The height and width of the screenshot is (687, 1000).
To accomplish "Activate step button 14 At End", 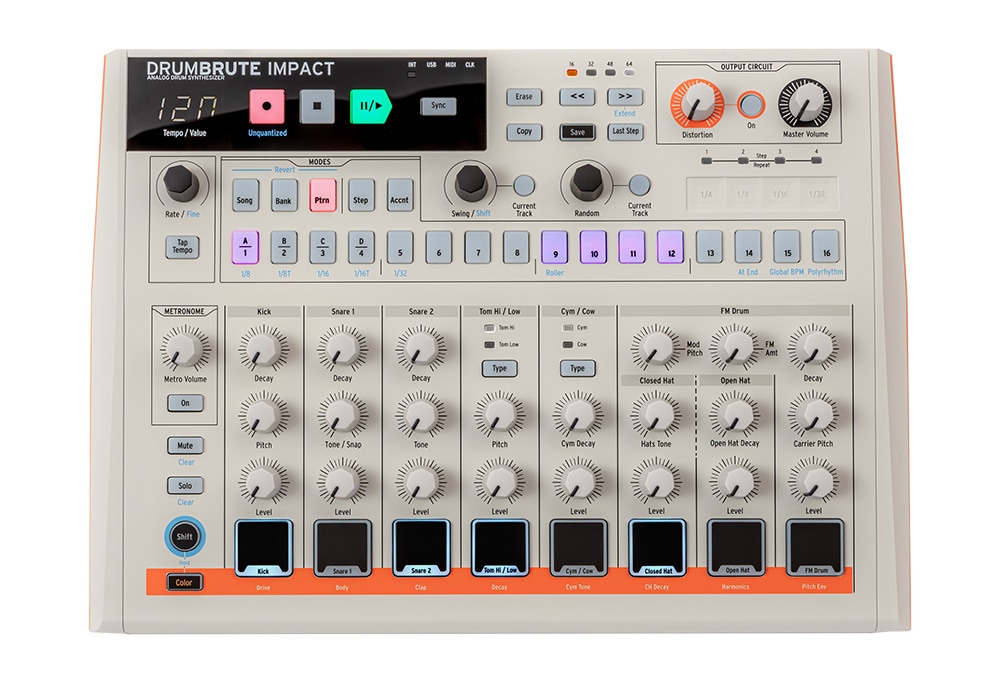I will coord(749,247).
